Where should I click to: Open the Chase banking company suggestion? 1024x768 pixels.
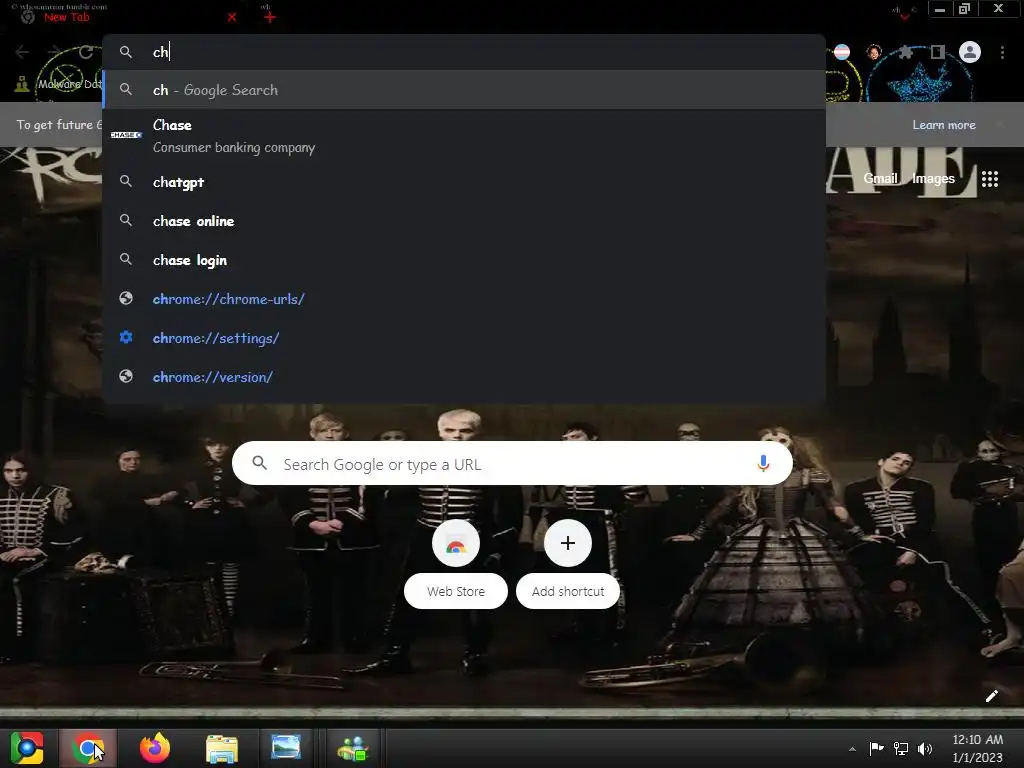click(464, 136)
